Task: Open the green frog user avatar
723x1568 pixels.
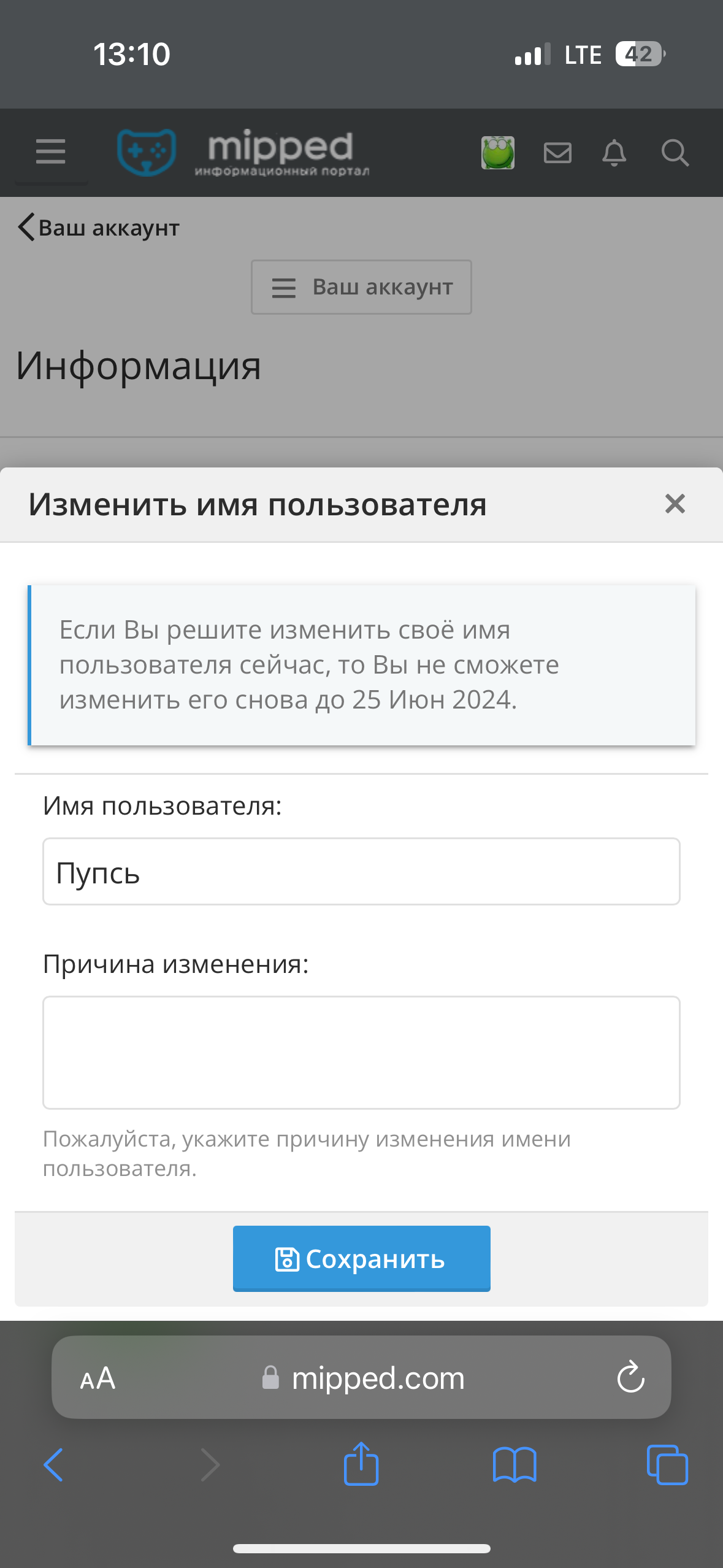Action: click(x=498, y=152)
